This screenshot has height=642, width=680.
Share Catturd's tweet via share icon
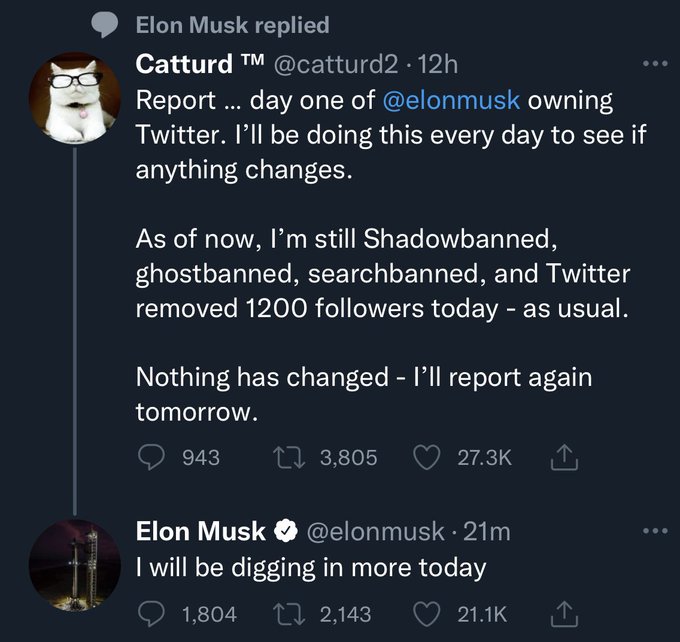(x=560, y=457)
